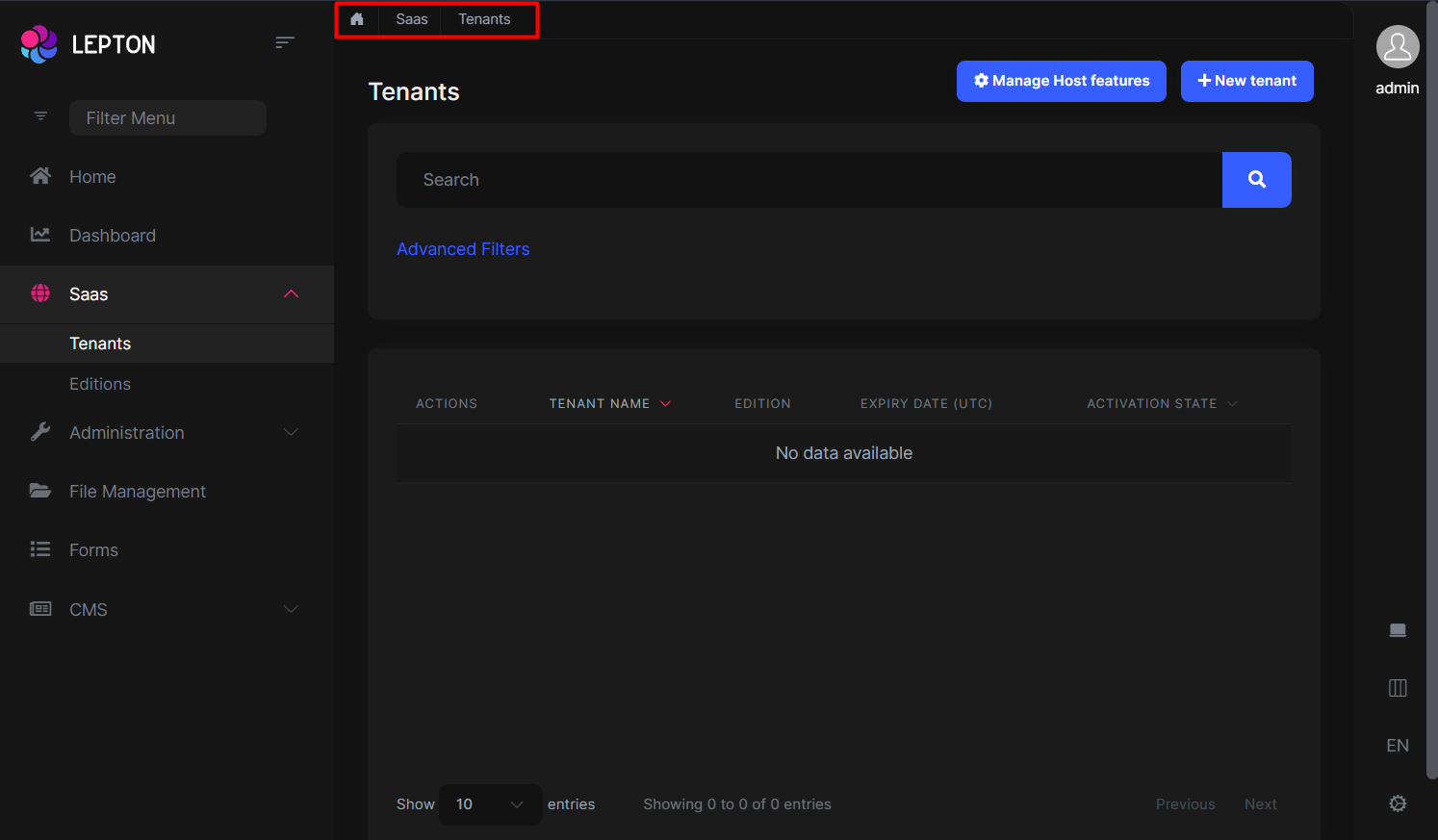Focus the Search input field
This screenshot has height=840, width=1438.
(x=809, y=180)
